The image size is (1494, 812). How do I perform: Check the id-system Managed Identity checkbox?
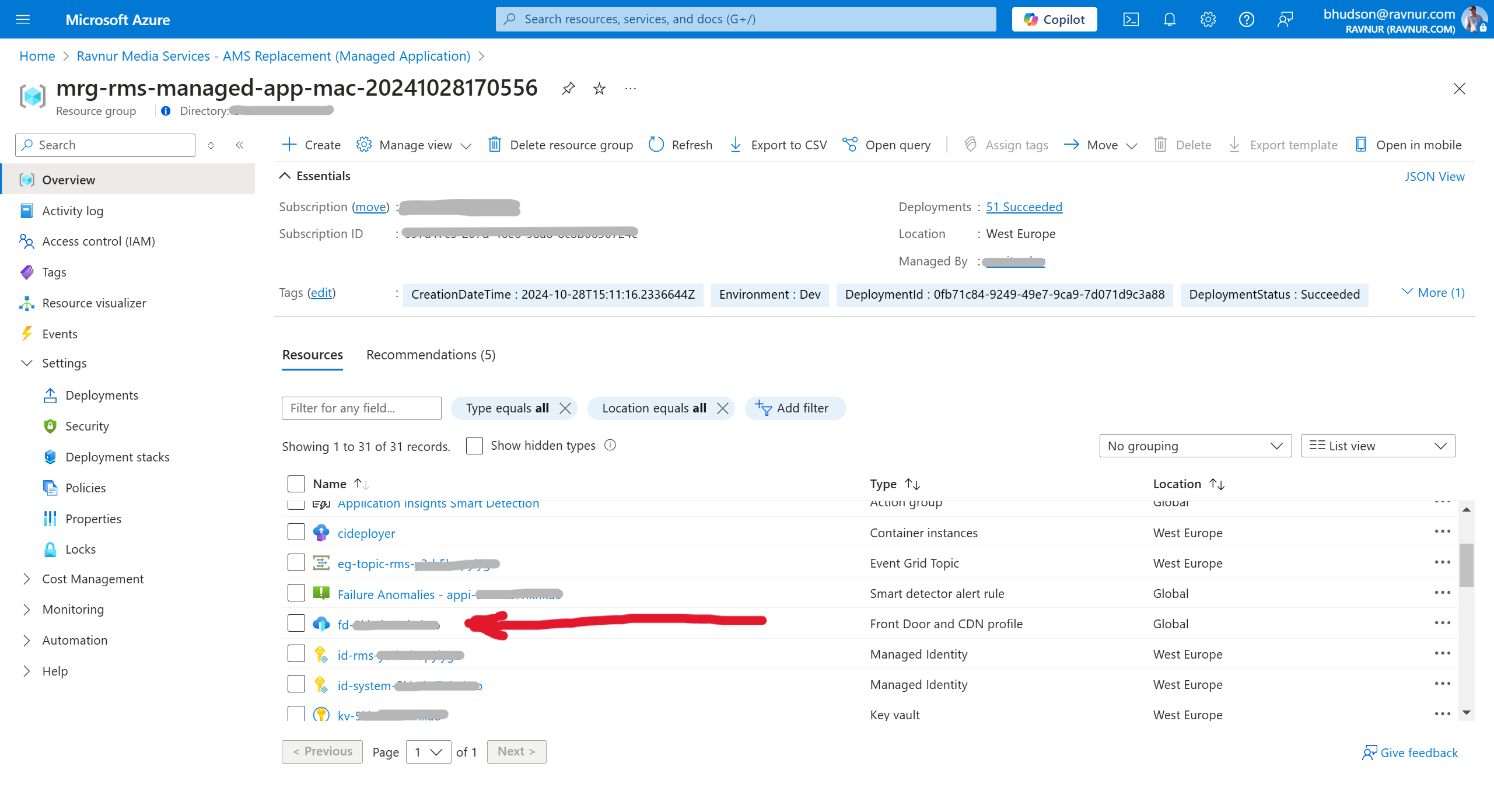click(296, 684)
